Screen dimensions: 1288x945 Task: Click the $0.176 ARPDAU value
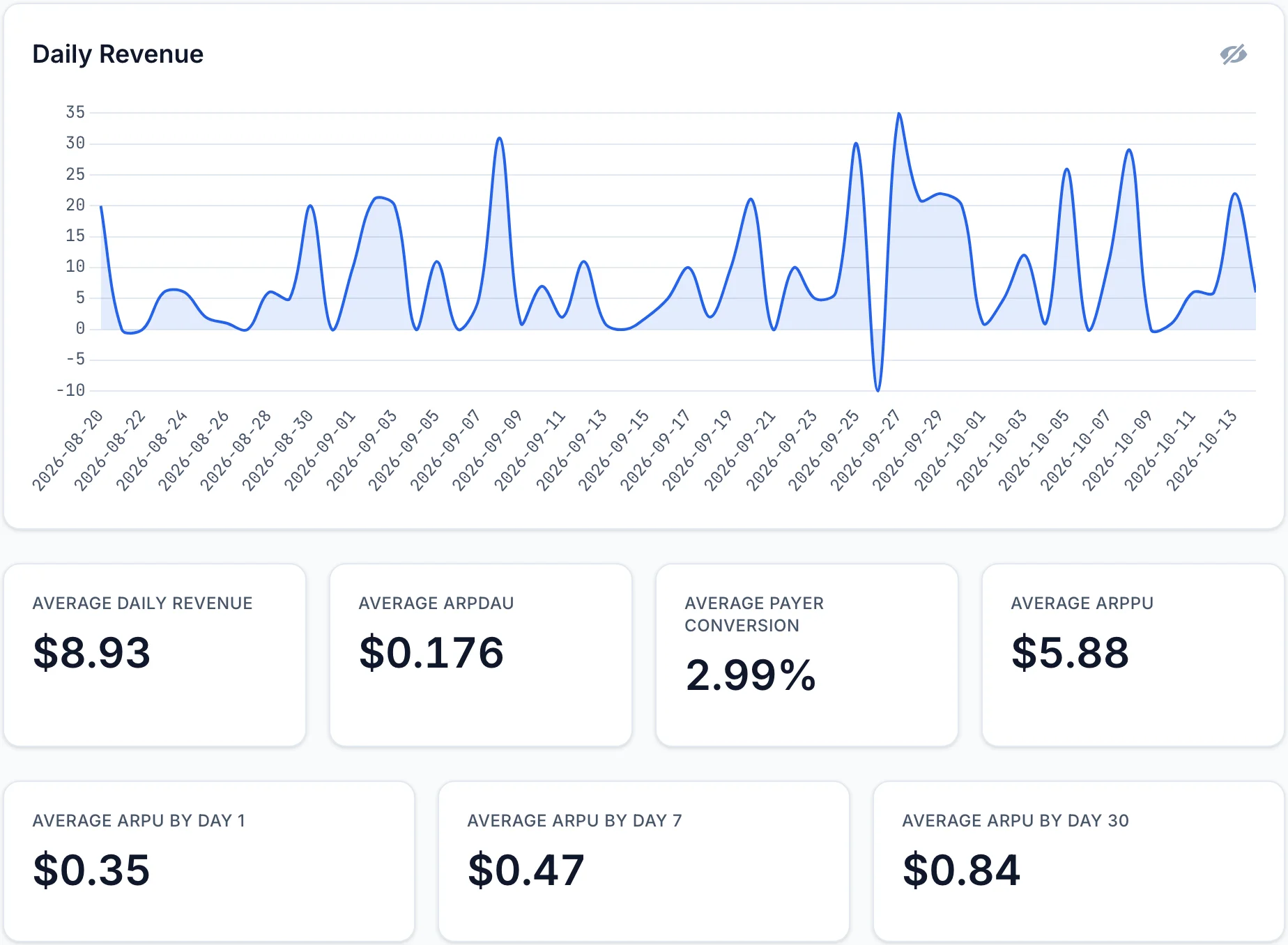click(431, 653)
